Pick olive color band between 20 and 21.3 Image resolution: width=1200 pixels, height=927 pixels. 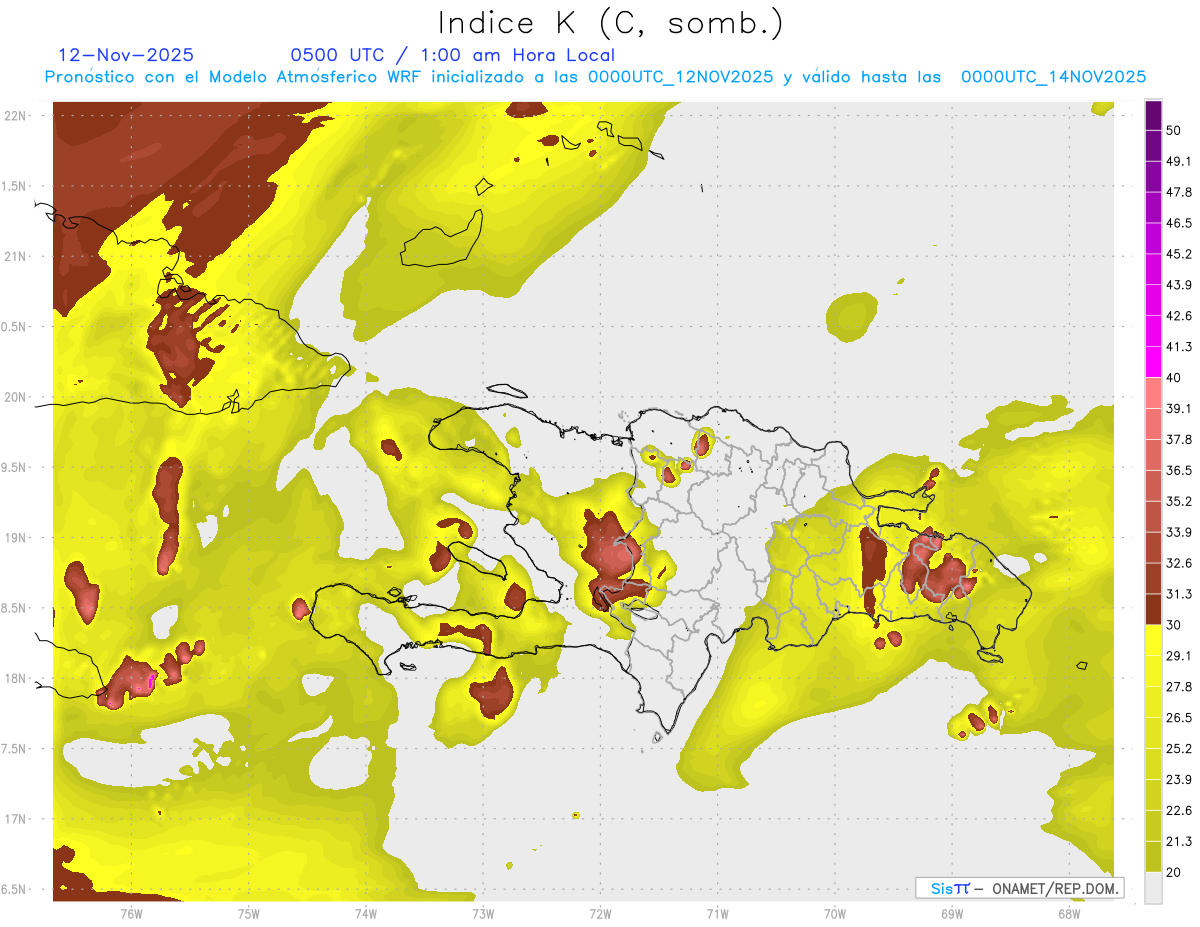1153,856
